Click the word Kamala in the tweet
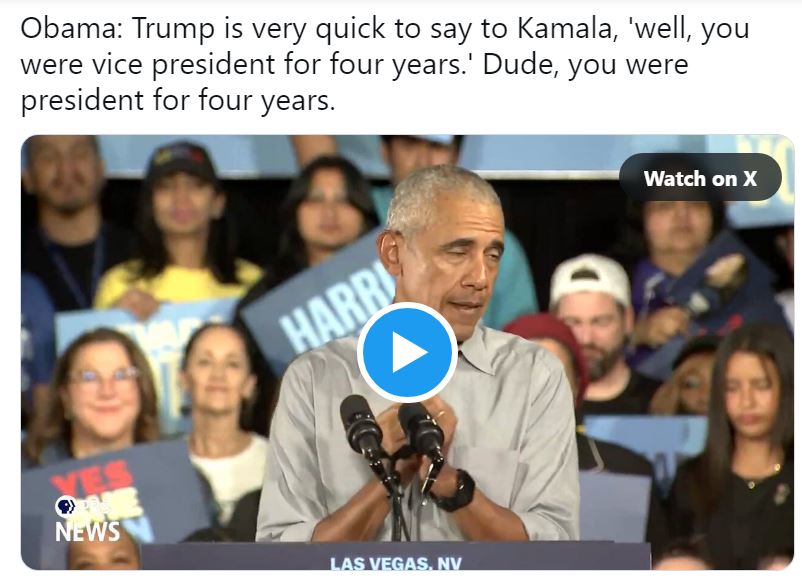Viewport: 802px width, 579px height. click(x=565, y=28)
